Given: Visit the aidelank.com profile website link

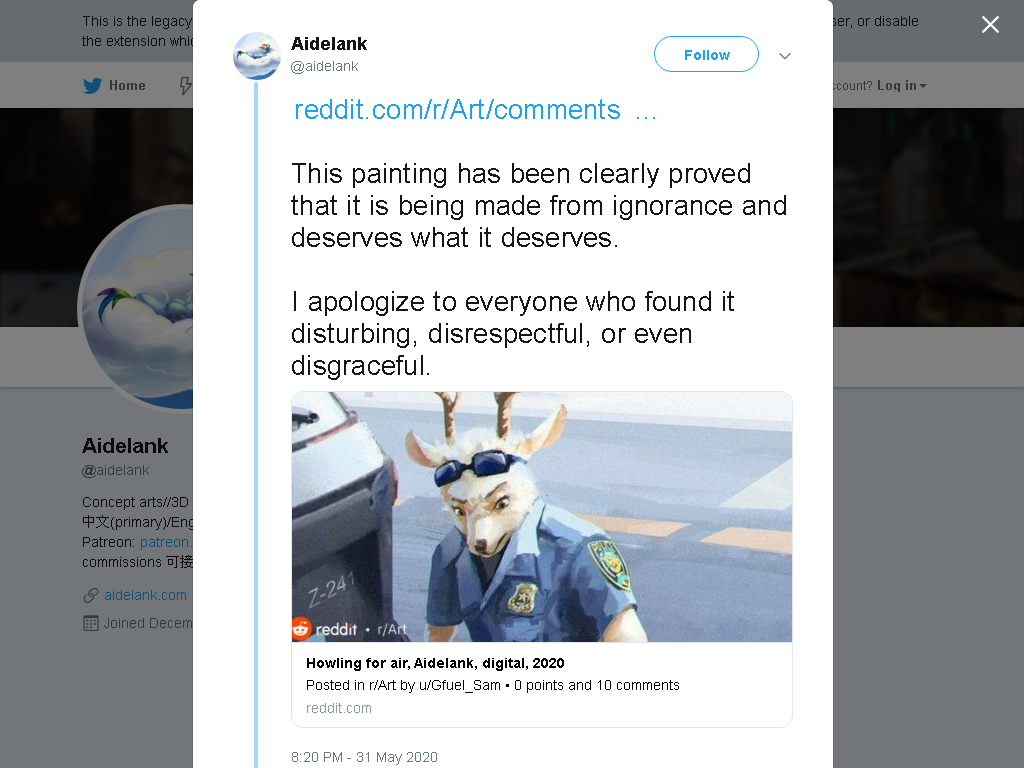Looking at the screenshot, I should tap(145, 595).
